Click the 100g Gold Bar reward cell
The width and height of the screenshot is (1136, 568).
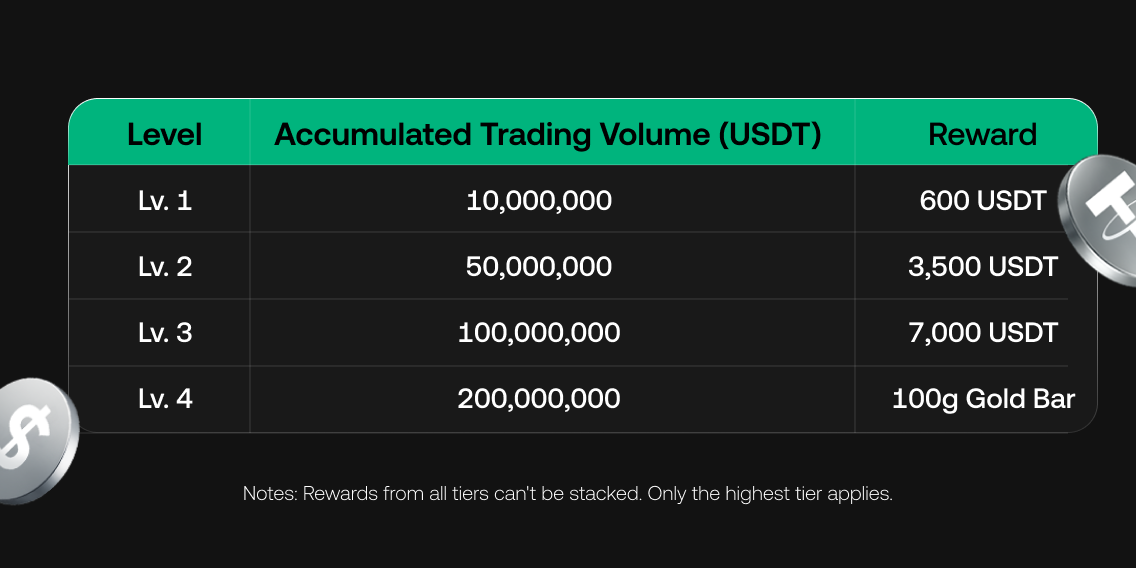point(982,398)
